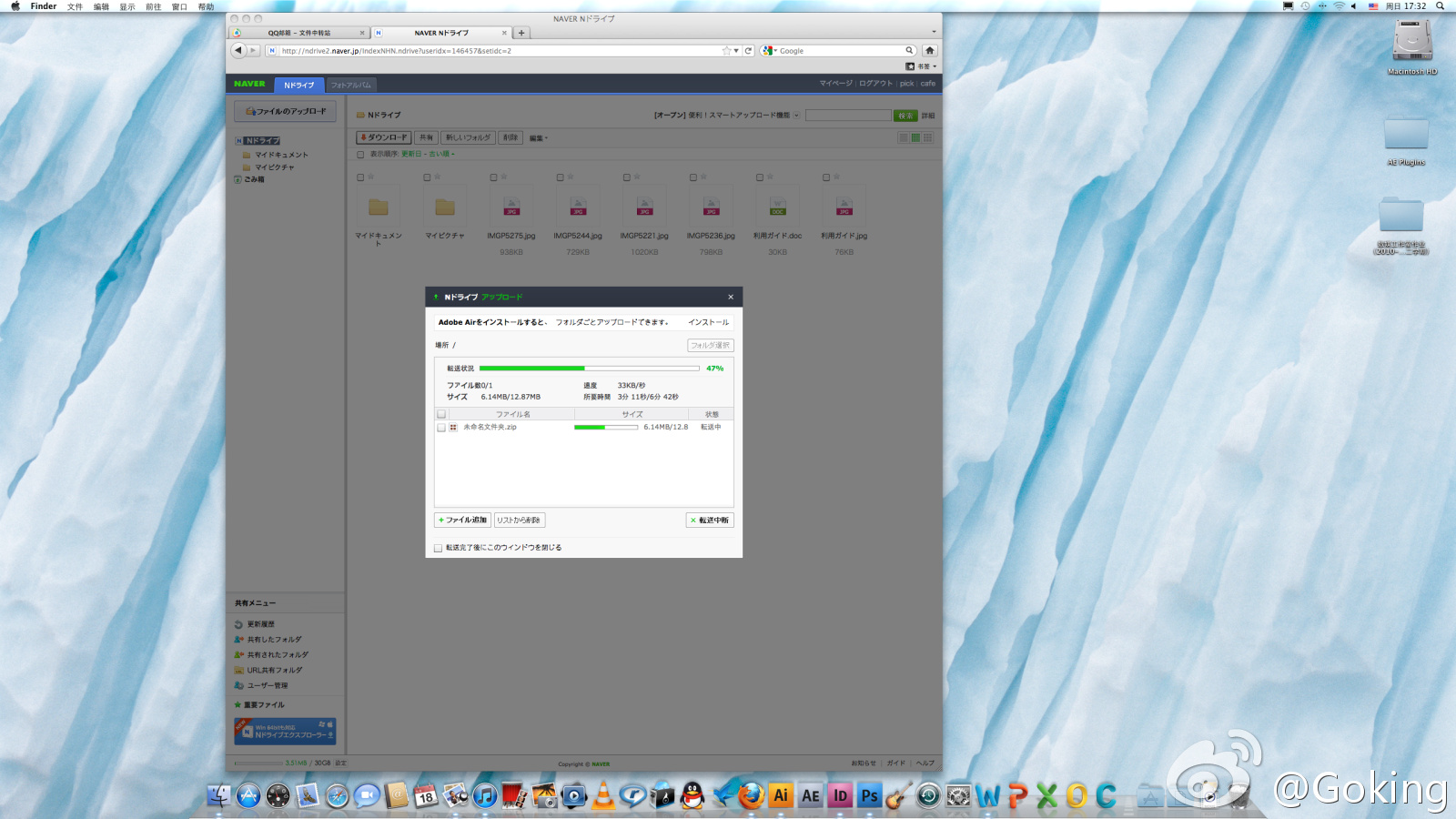Open the Google search engine dropdown
This screenshot has width=1456, height=819.
(x=769, y=51)
